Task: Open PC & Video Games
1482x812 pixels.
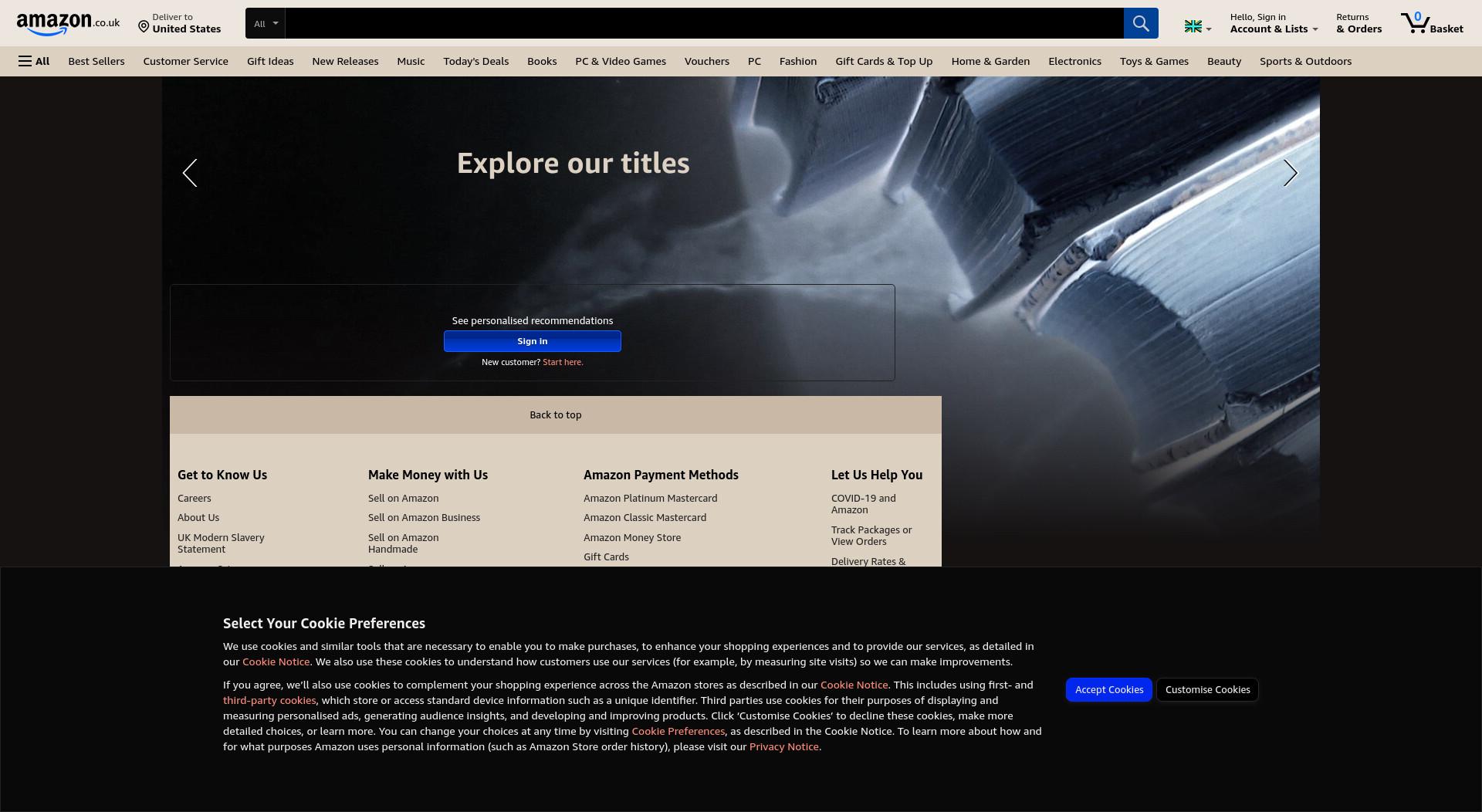Action: [621, 61]
